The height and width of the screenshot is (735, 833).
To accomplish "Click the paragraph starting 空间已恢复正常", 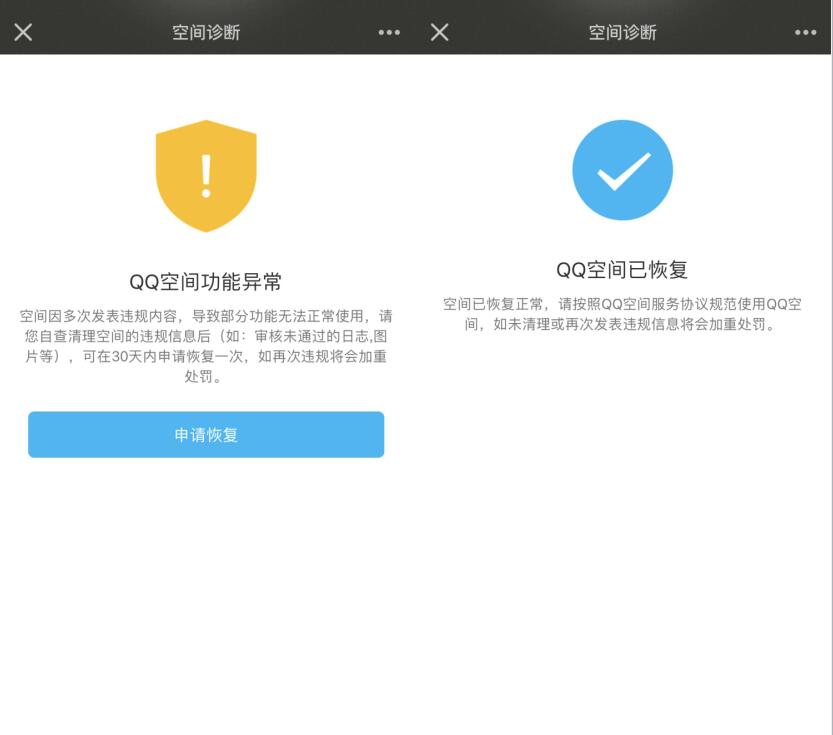I will [622, 314].
